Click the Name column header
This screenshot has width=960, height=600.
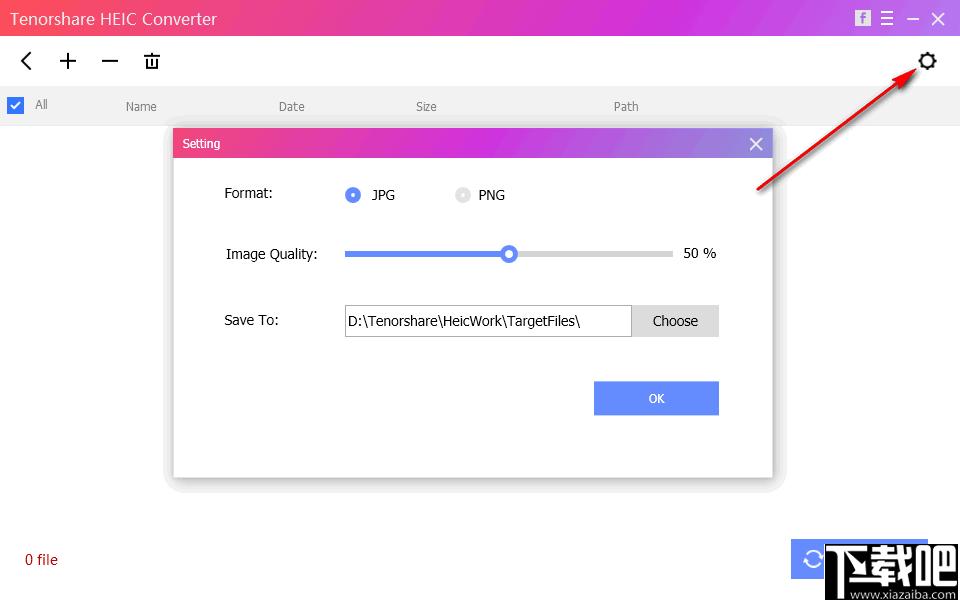(141, 107)
